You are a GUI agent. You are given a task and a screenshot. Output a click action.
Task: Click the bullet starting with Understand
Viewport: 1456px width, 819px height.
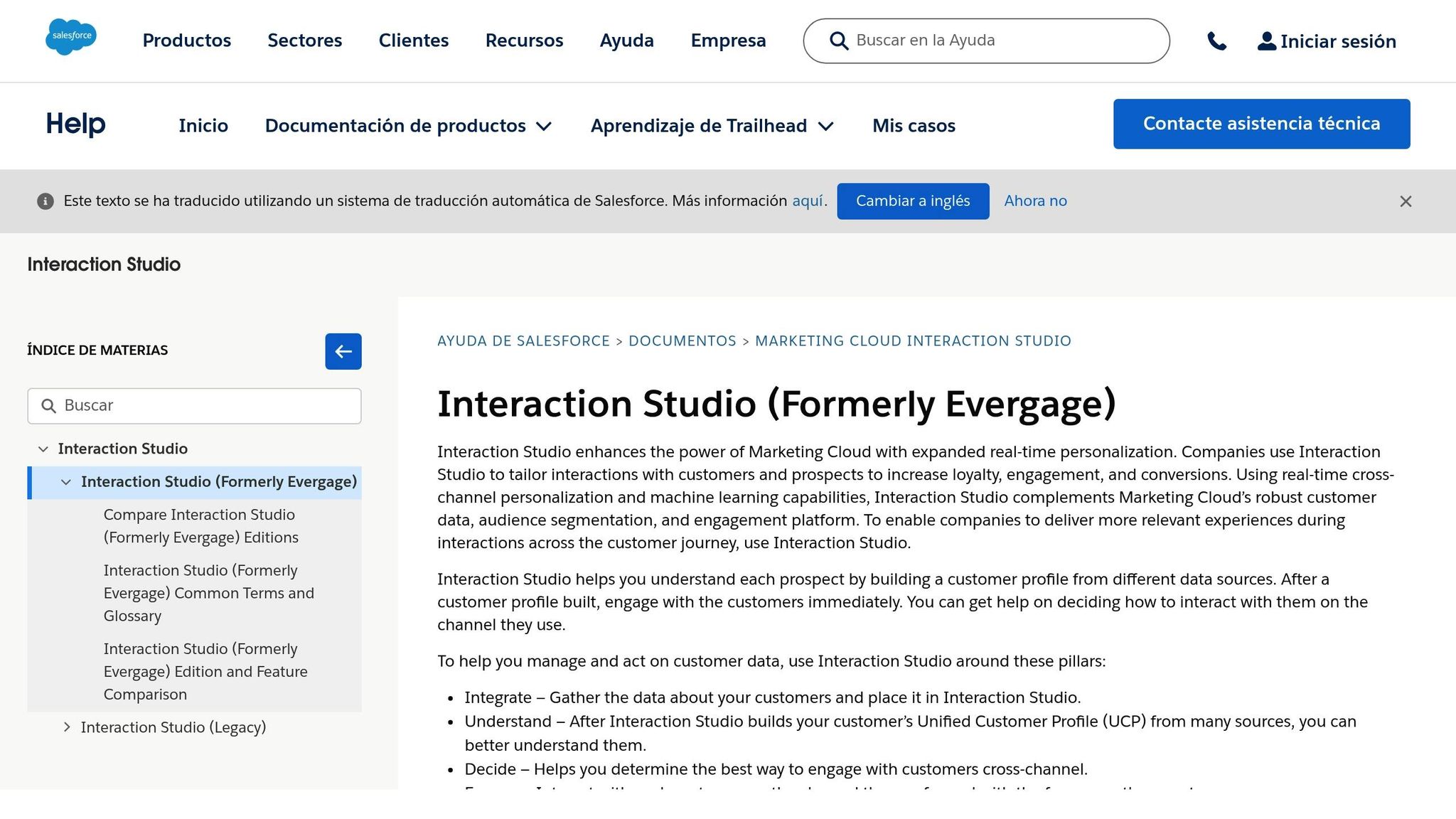pos(911,733)
